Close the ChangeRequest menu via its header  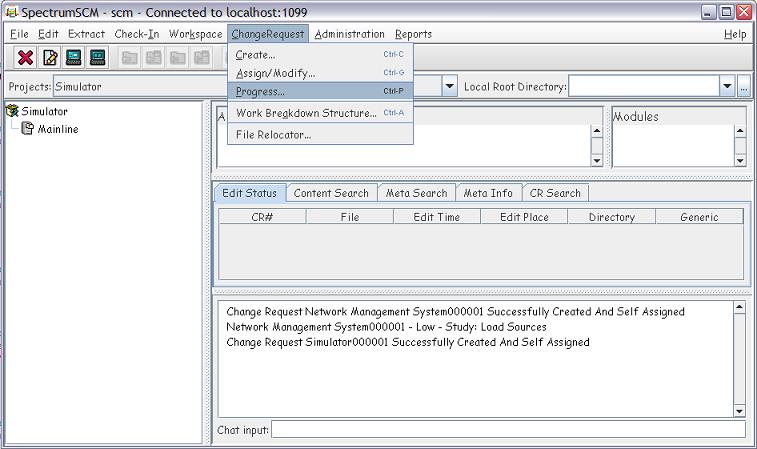(268, 34)
